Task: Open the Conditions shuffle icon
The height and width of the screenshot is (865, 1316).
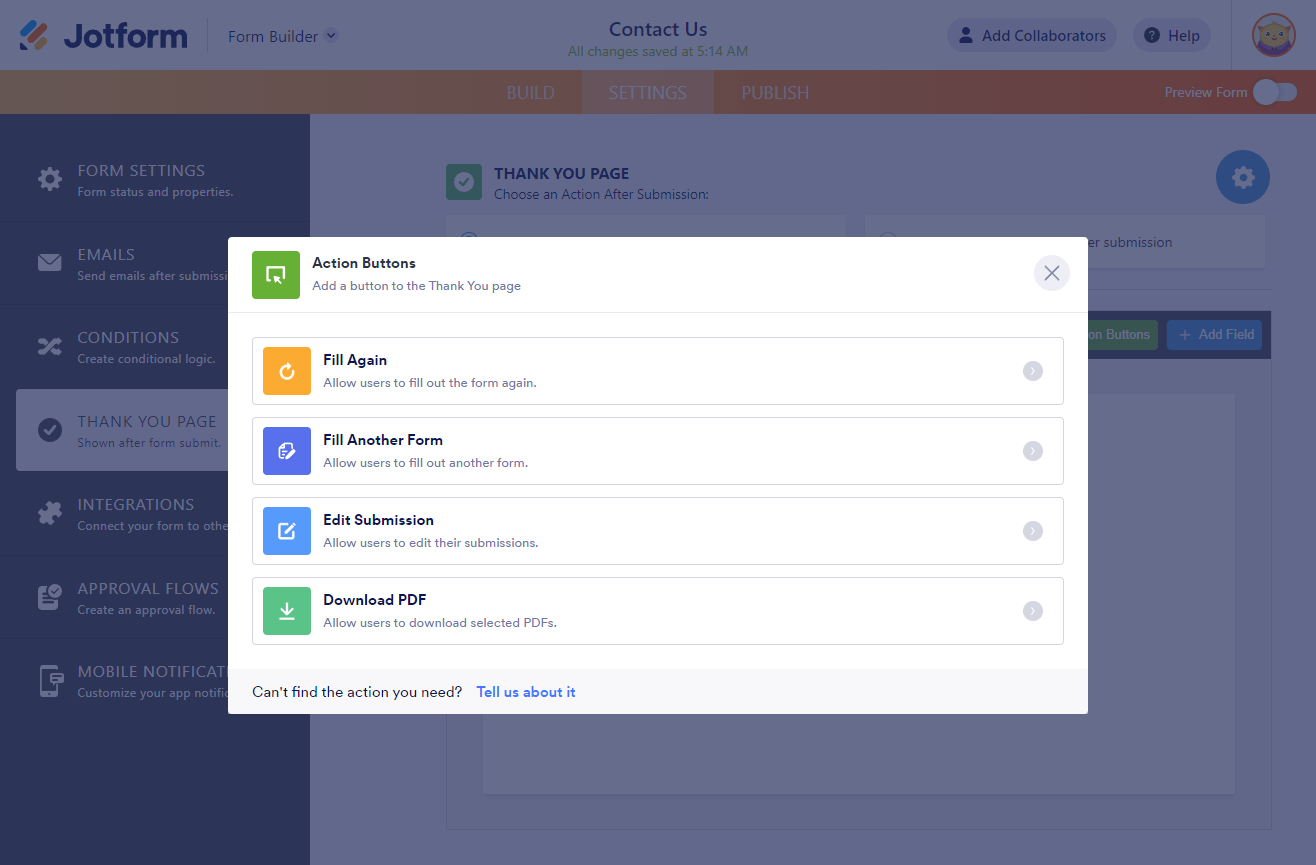Action: pos(50,347)
